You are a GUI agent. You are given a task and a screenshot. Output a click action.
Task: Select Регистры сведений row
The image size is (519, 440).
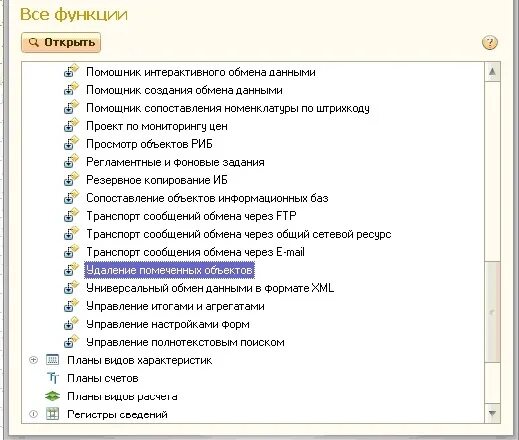(x=117, y=414)
